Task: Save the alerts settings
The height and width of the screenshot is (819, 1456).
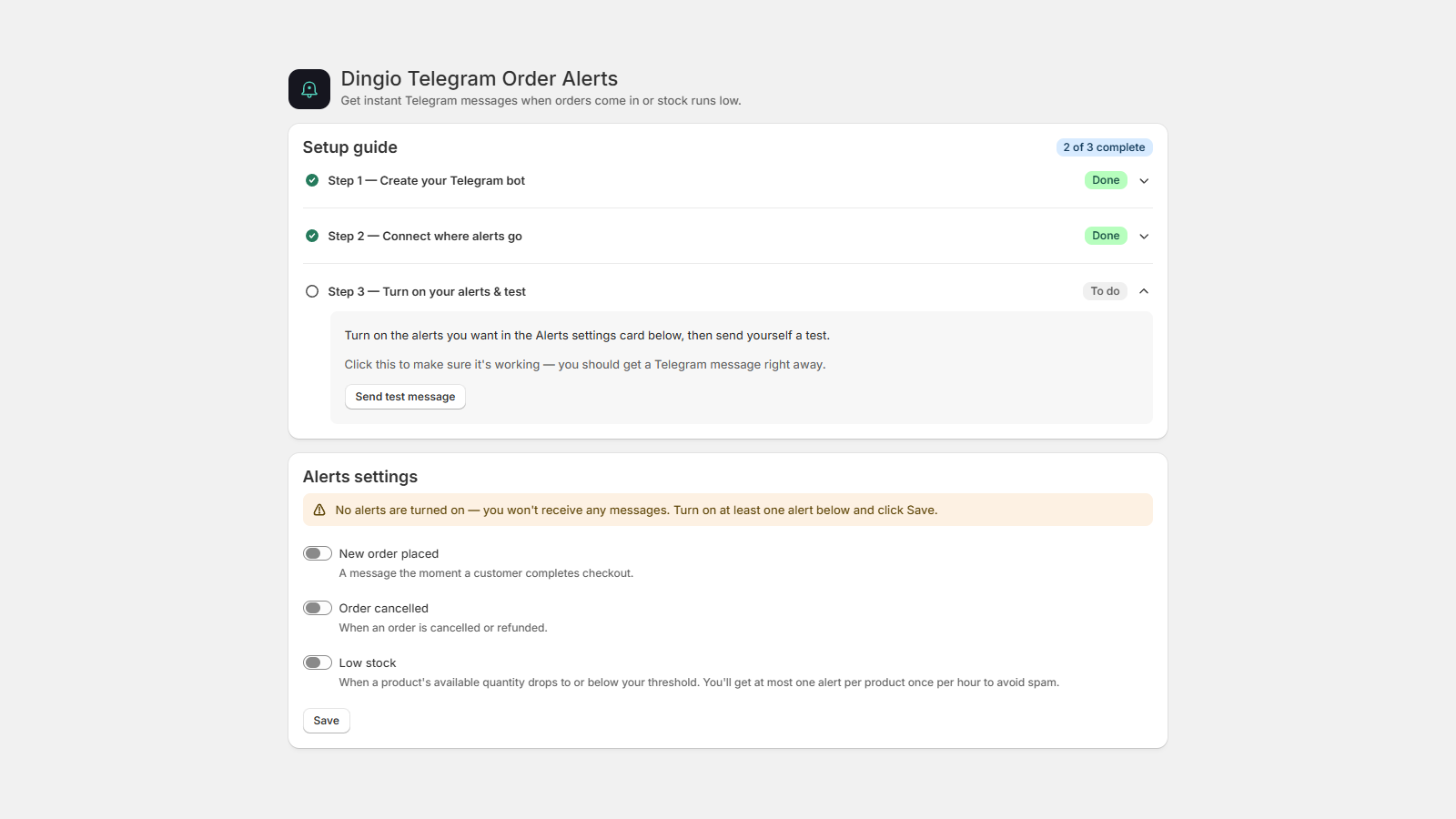Action: tap(327, 721)
